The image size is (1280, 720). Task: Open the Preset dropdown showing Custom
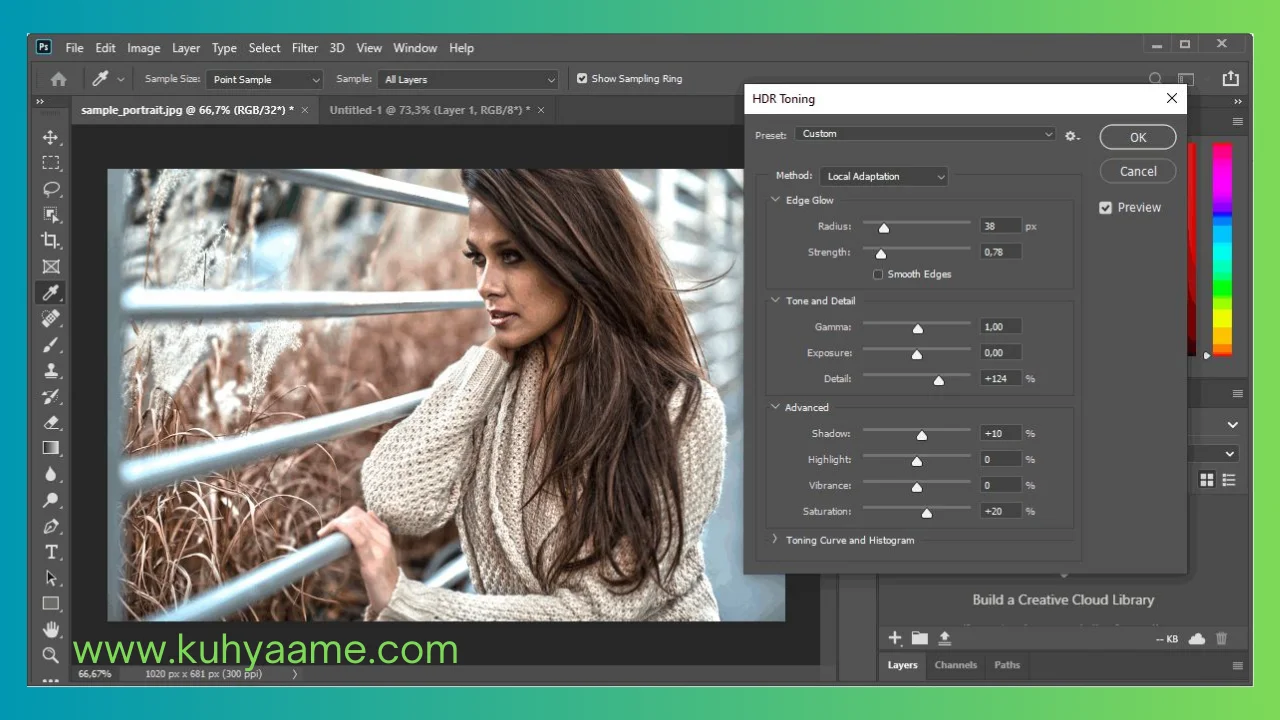(x=925, y=134)
